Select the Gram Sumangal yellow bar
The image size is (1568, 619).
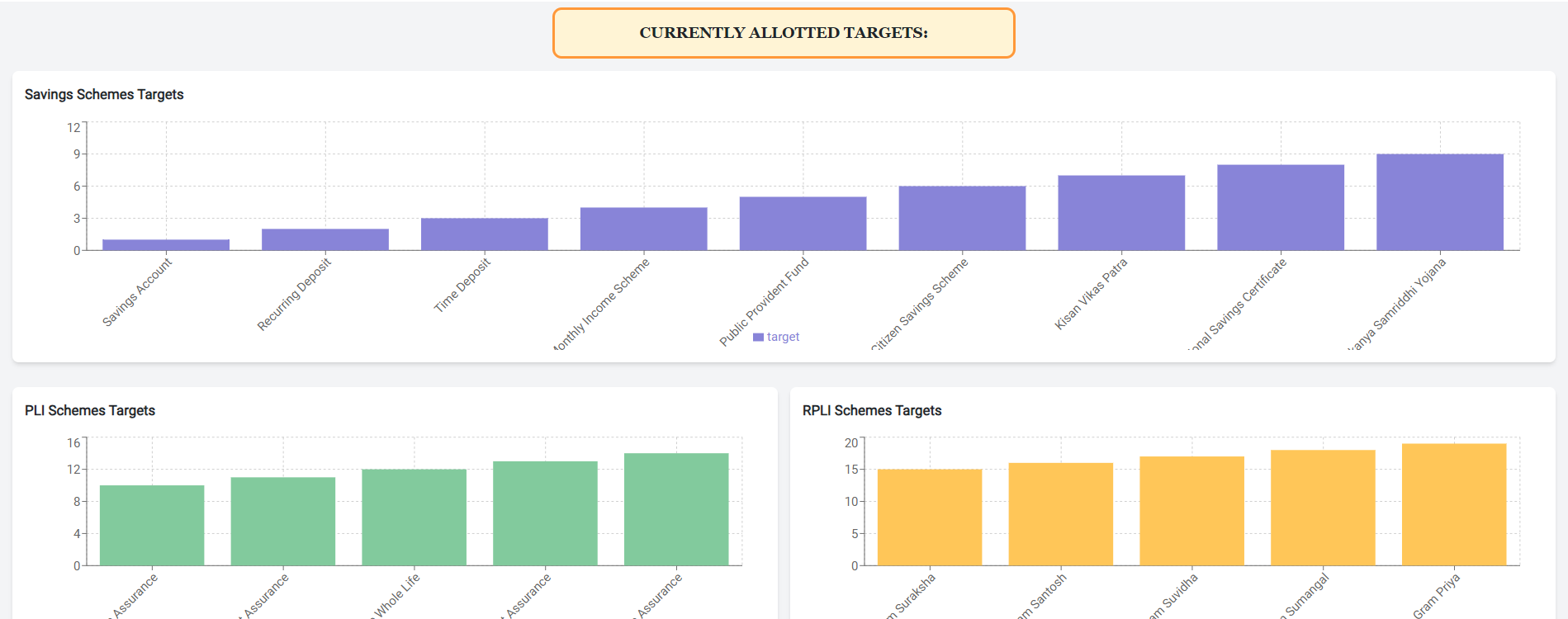pos(1323,508)
